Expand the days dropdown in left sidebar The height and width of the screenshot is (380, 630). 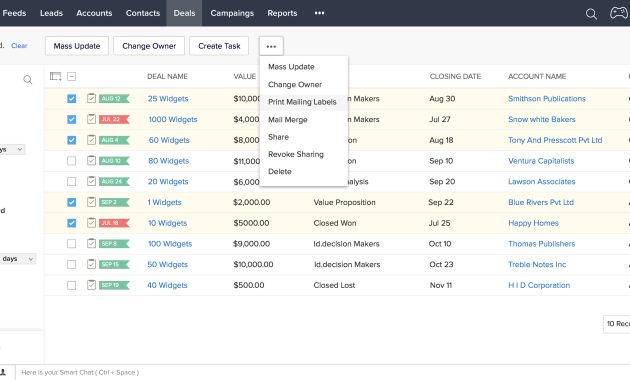(x=18, y=259)
